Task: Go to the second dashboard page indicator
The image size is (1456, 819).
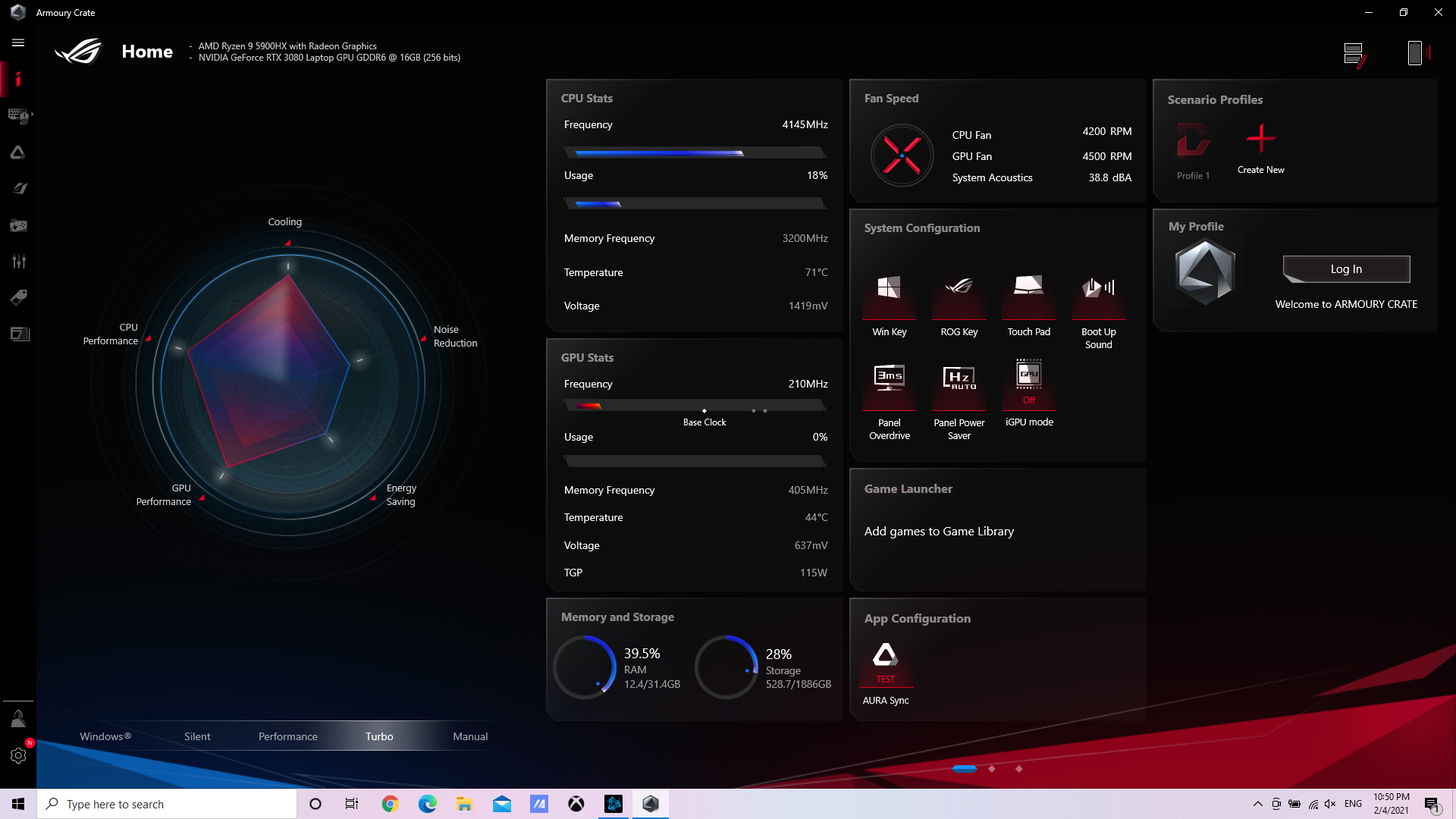Action: tap(991, 768)
